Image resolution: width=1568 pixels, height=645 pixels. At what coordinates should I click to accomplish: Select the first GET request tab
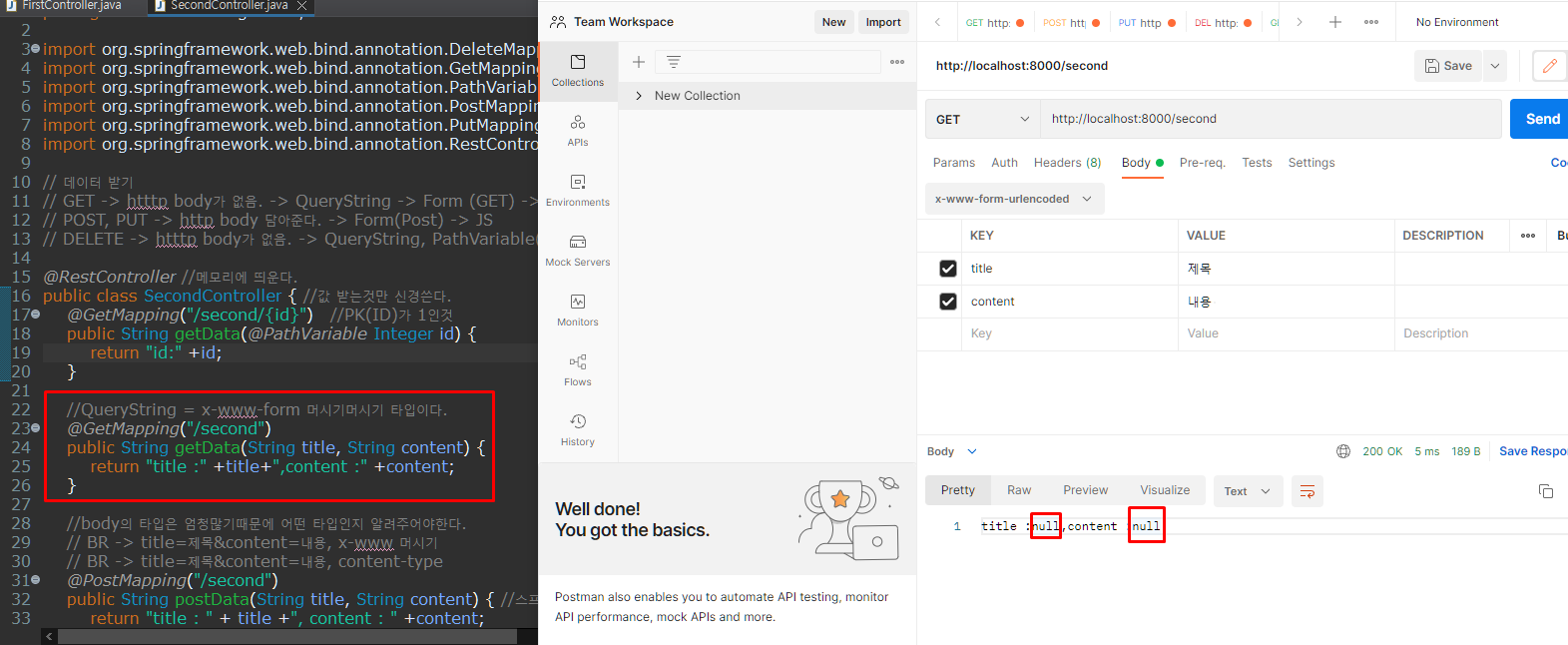[994, 23]
